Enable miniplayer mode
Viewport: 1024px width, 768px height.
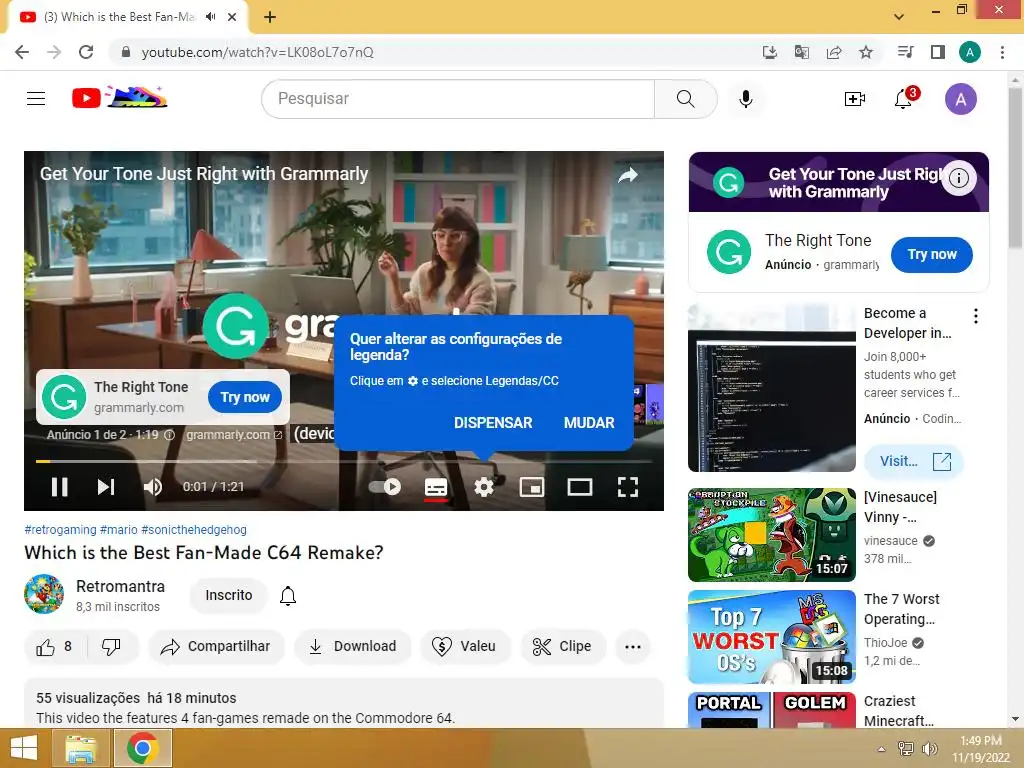(532, 487)
